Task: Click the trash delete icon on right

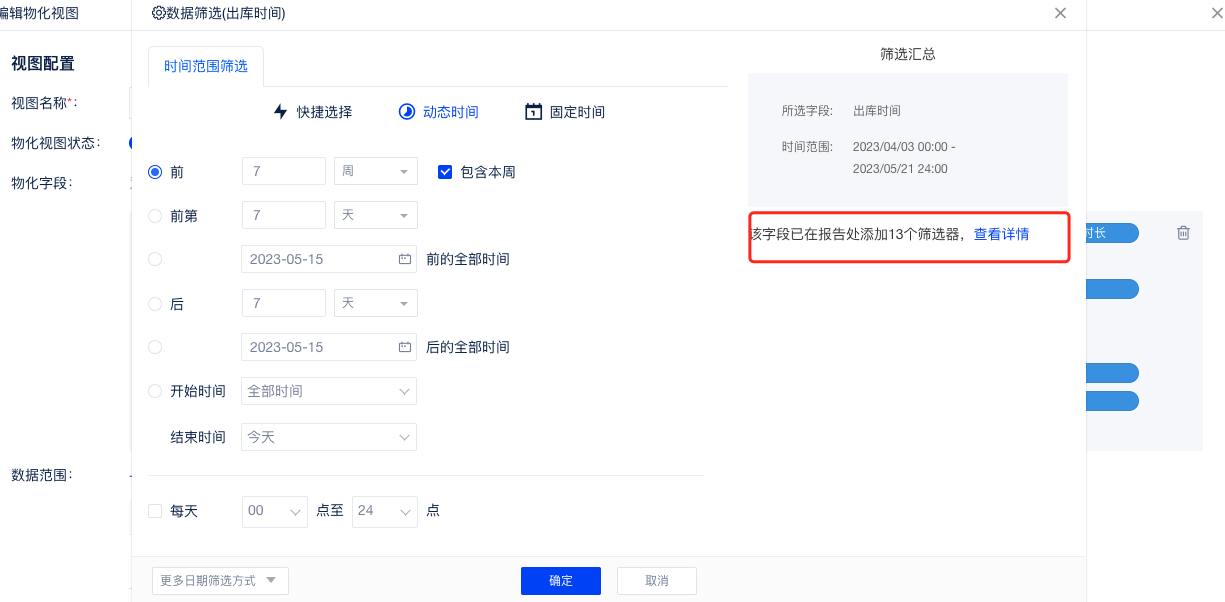Action: coord(1183,233)
